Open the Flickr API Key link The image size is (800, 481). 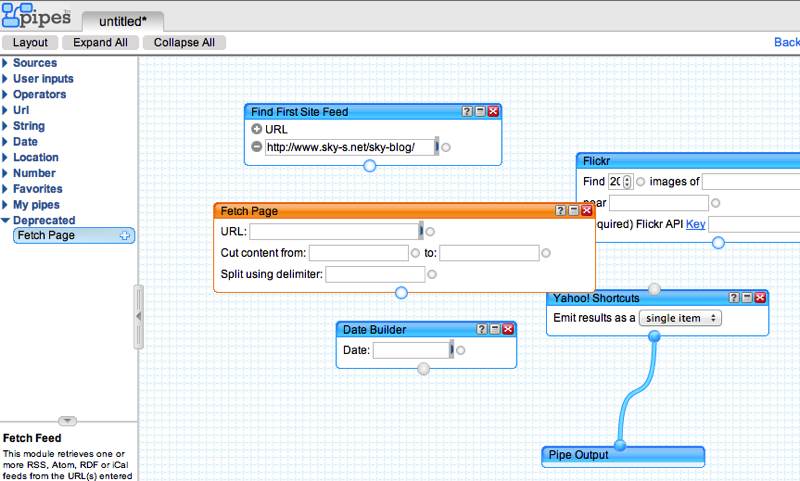(x=695, y=224)
